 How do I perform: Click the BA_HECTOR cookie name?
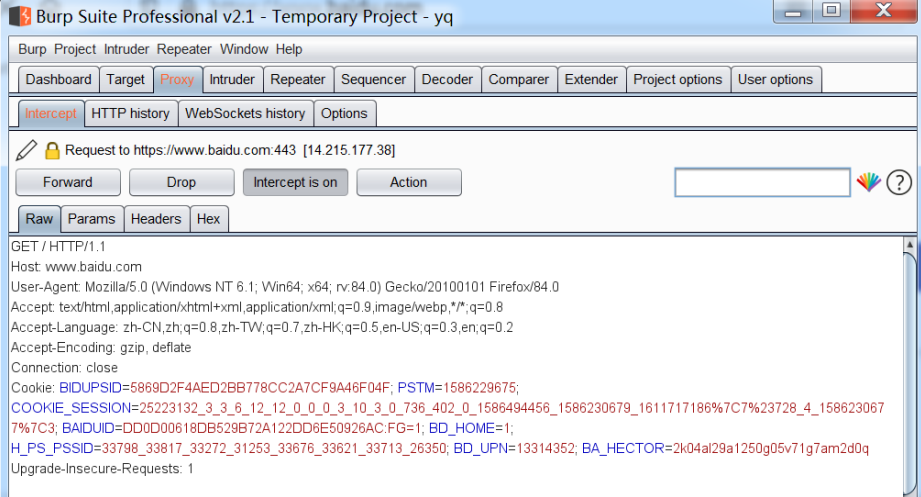point(623,448)
